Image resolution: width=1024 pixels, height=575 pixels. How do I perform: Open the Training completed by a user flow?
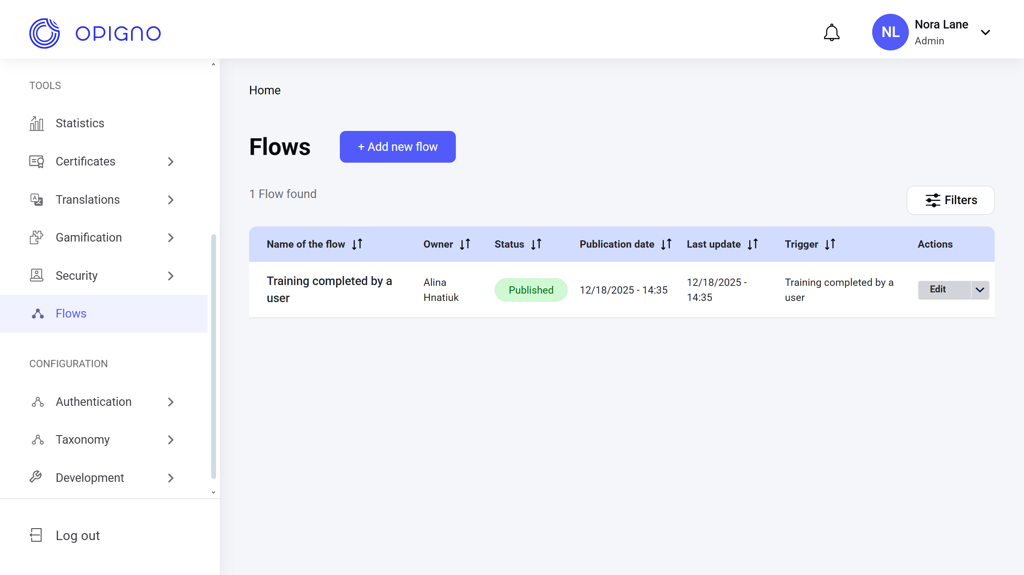[x=329, y=289]
